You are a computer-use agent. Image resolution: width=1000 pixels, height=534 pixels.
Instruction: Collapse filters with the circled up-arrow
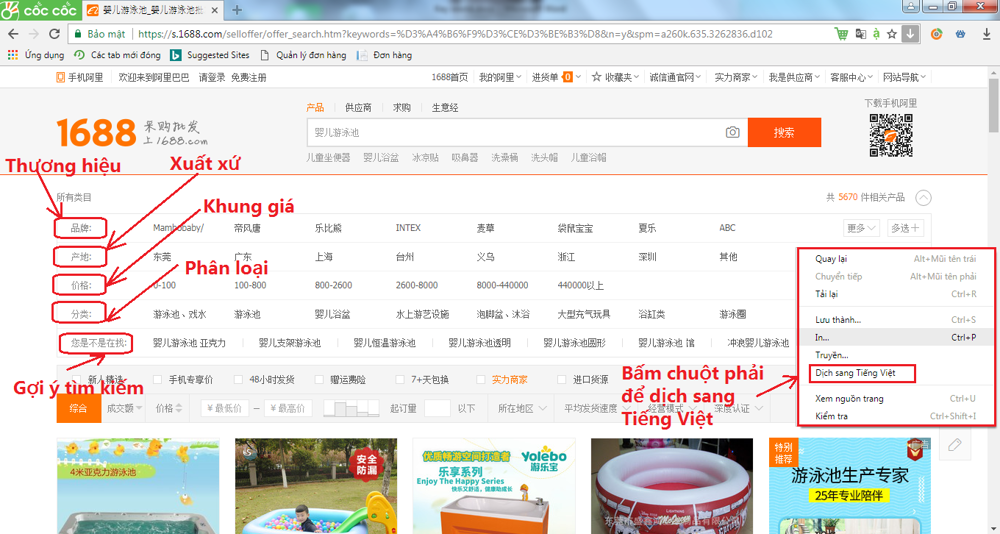point(923,198)
